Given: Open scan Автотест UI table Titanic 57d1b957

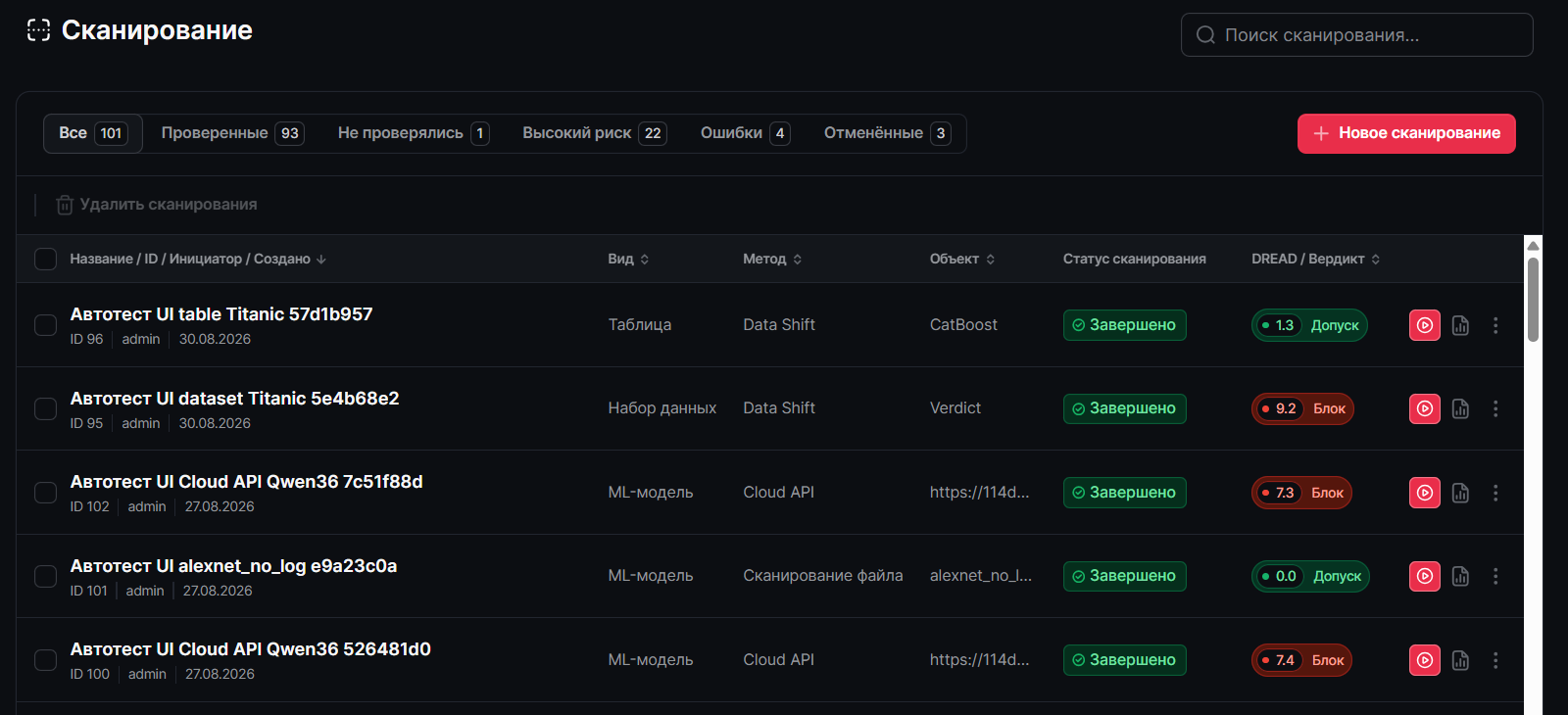Looking at the screenshot, I should point(221,314).
